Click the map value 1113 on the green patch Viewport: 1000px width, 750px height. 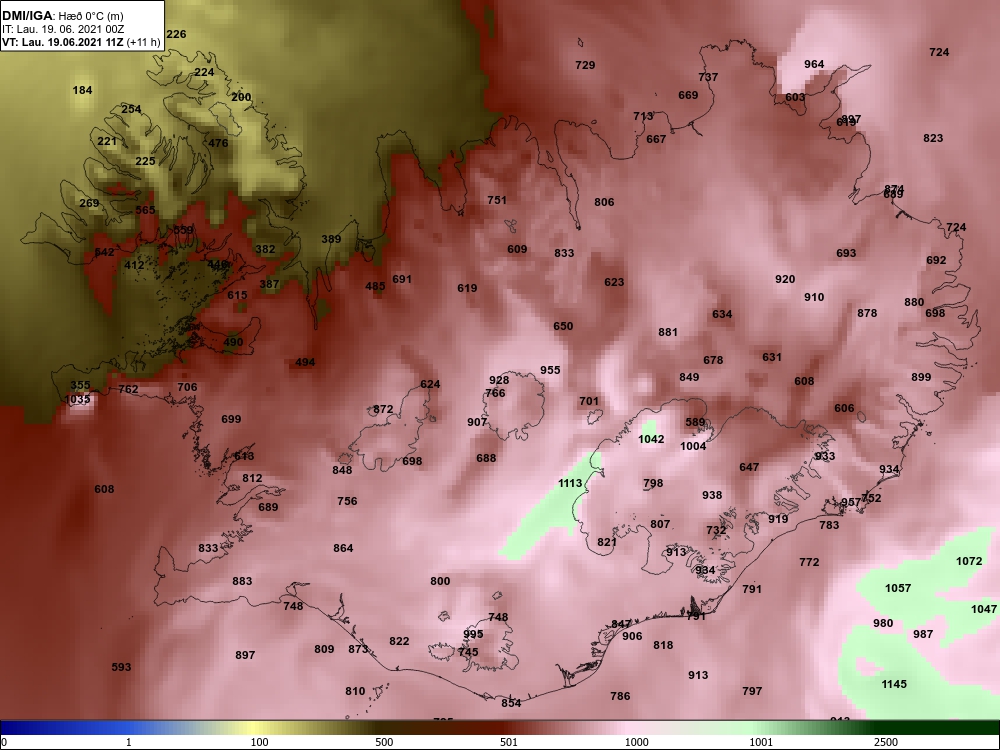[570, 483]
